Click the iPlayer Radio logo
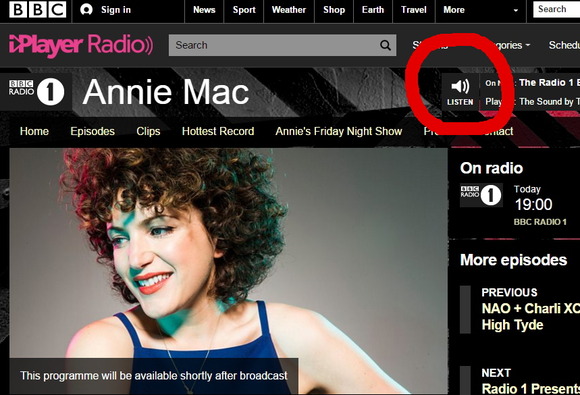Viewport: 580px width, 395px height. click(81, 45)
